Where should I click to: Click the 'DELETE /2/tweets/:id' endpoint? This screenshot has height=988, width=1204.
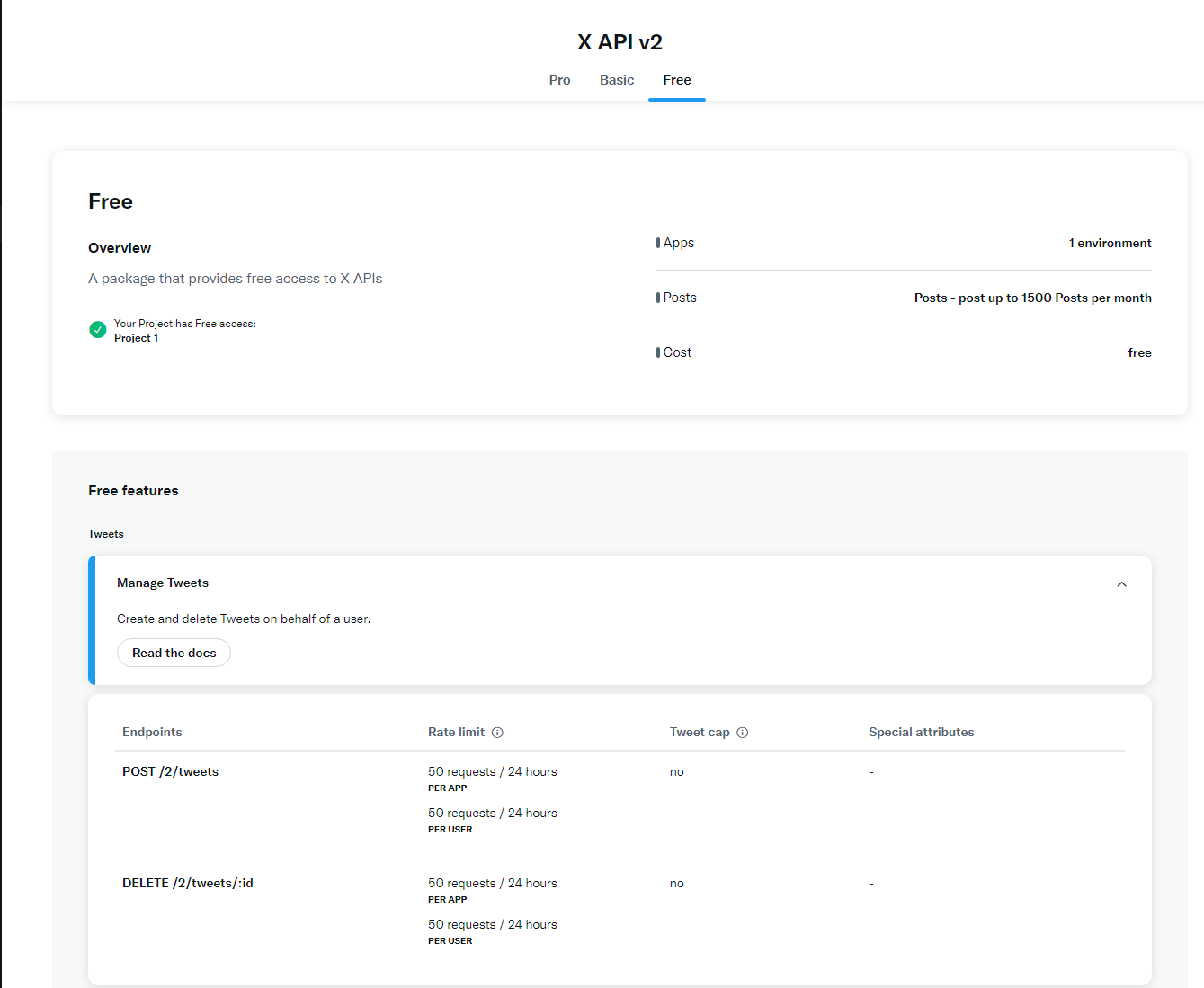pyautogui.click(x=188, y=883)
